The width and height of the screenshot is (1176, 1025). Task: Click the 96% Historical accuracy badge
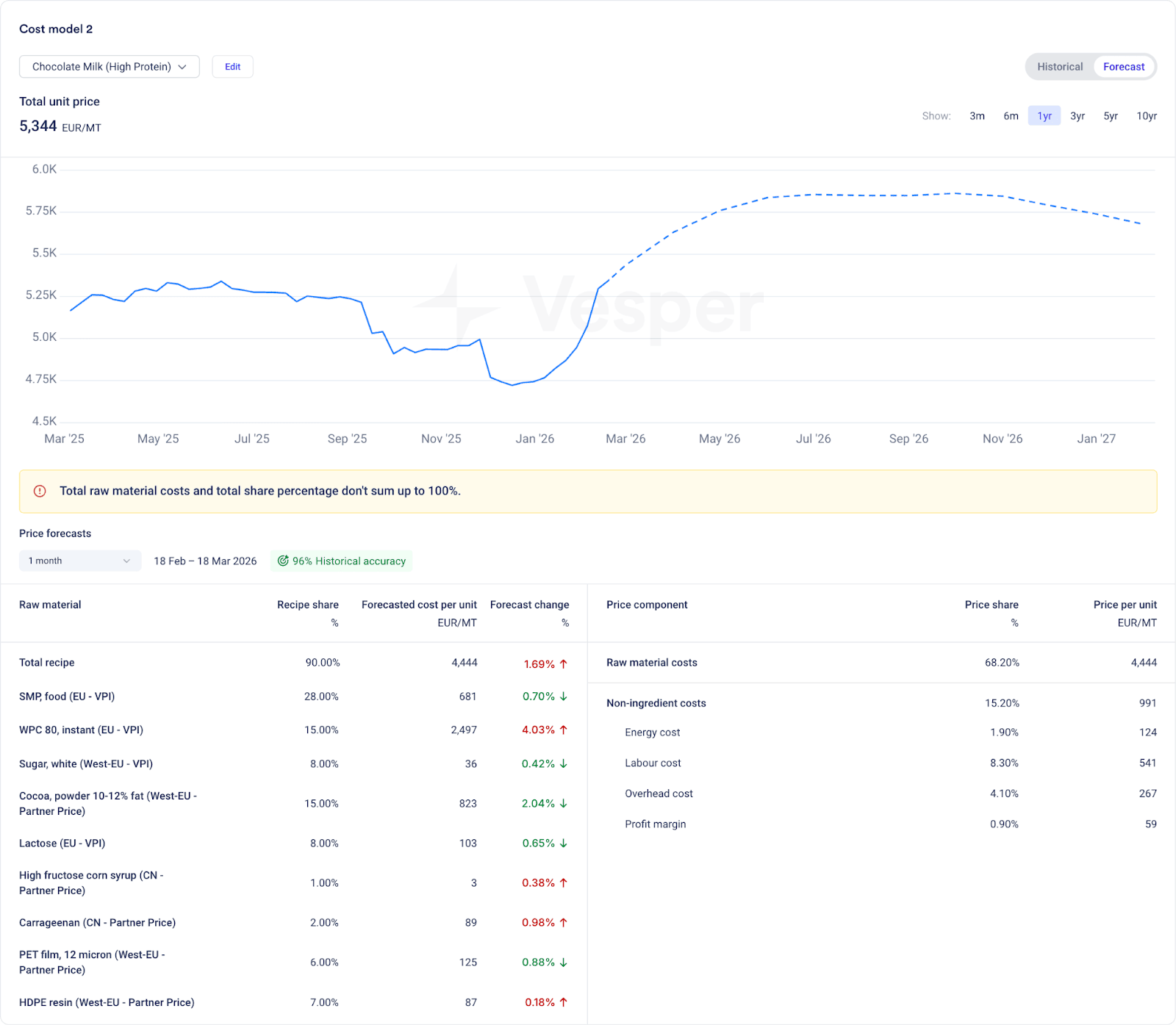(342, 561)
